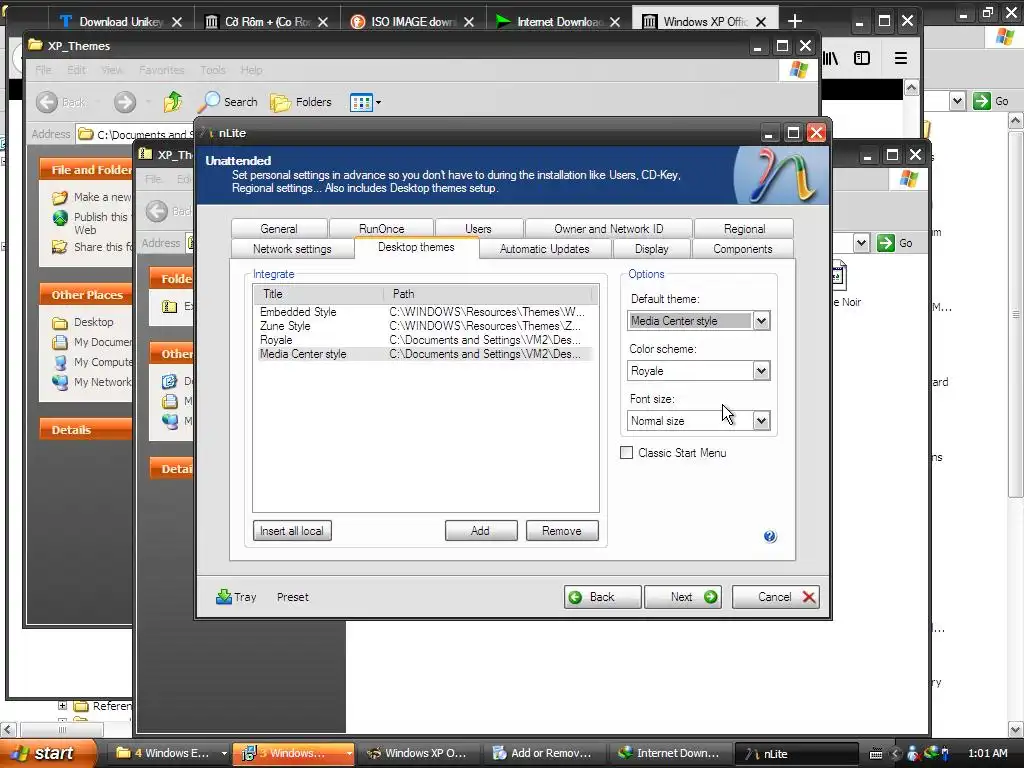The width and height of the screenshot is (1024, 768).
Task: Click the Up folder icon in the XP_Themes window
Action: [x=173, y=102]
